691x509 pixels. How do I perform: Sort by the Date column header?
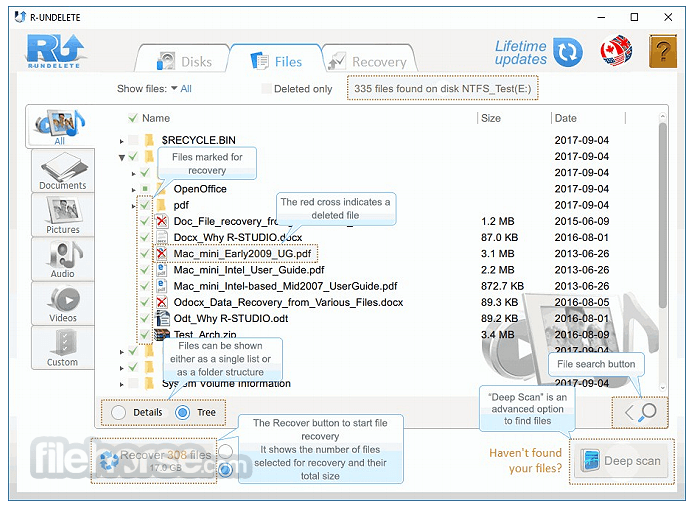click(x=565, y=118)
